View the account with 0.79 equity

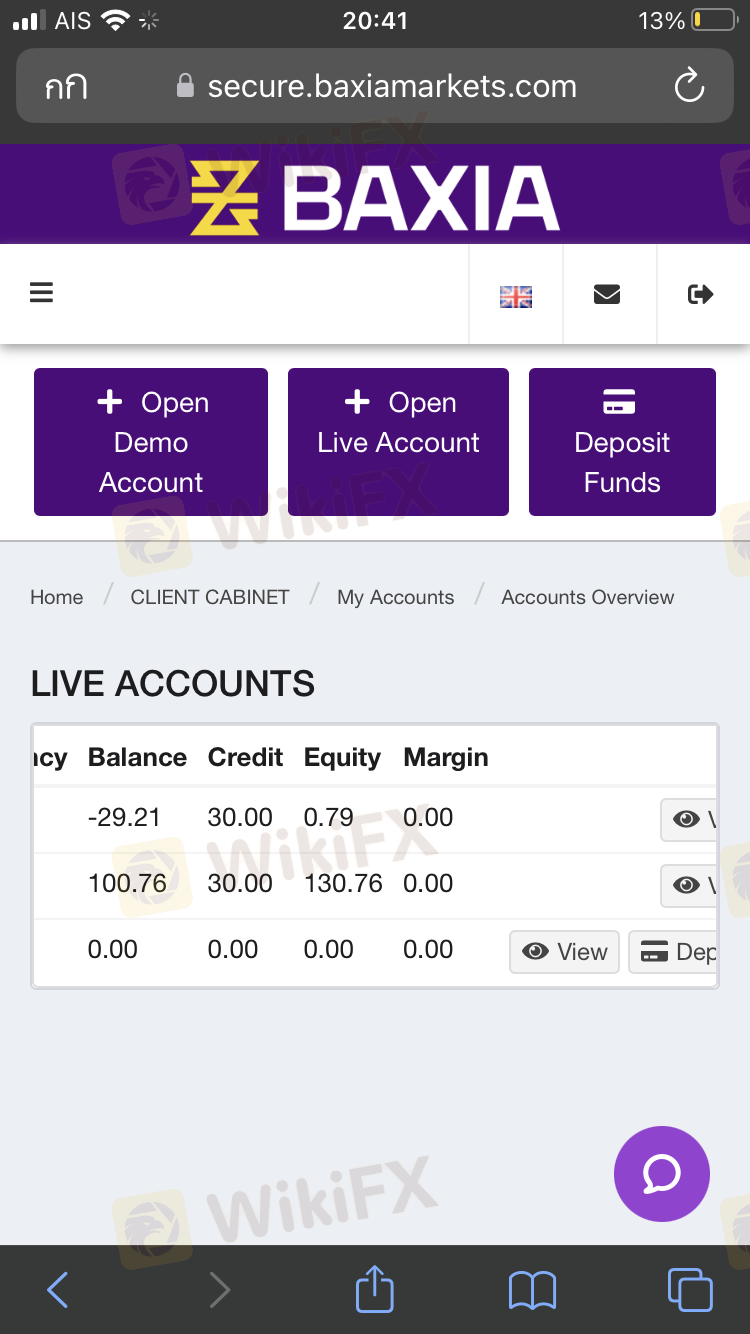[x=689, y=820]
